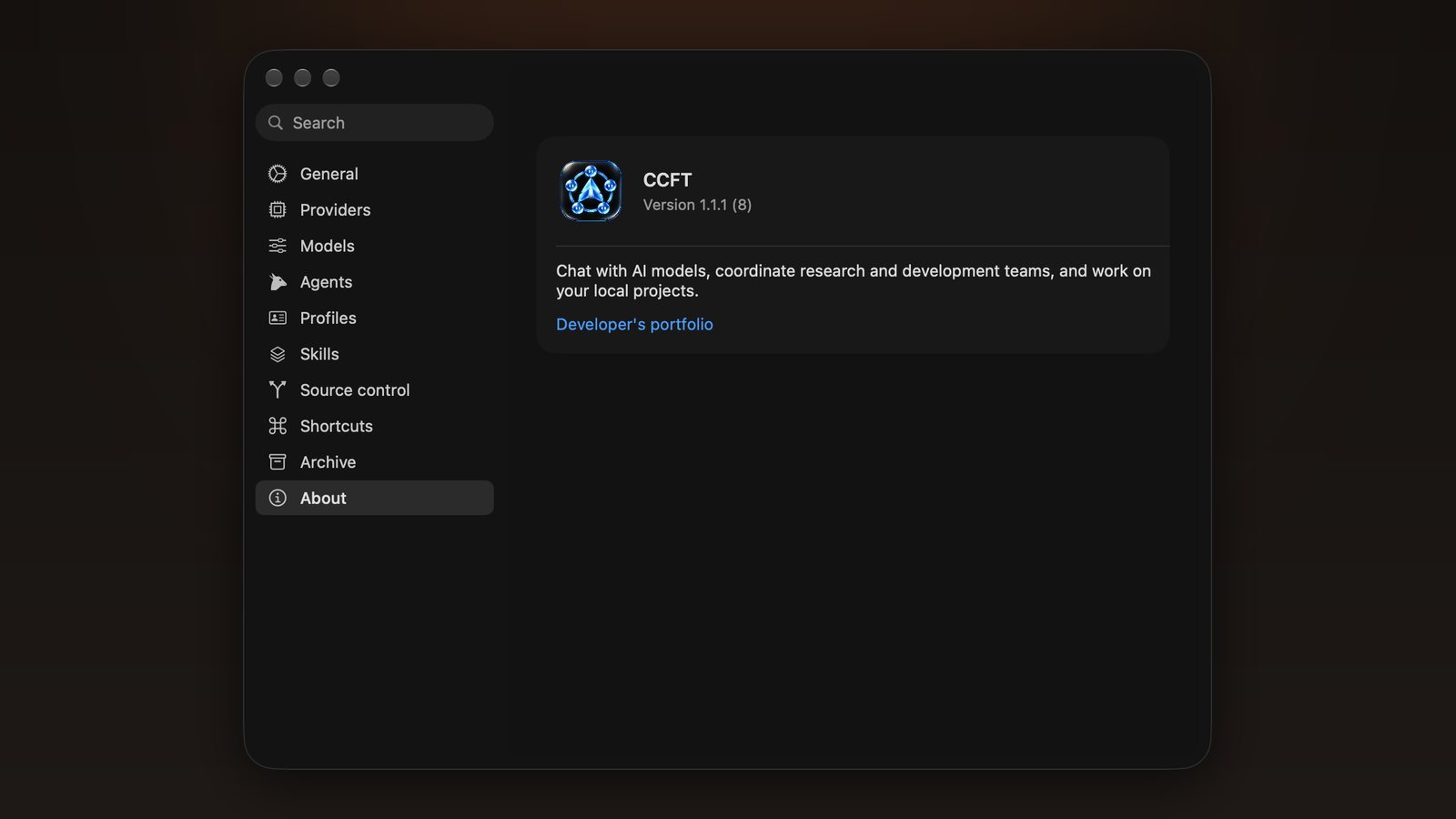Click the Models sliders icon
This screenshot has width=1456, height=819.
(278, 246)
